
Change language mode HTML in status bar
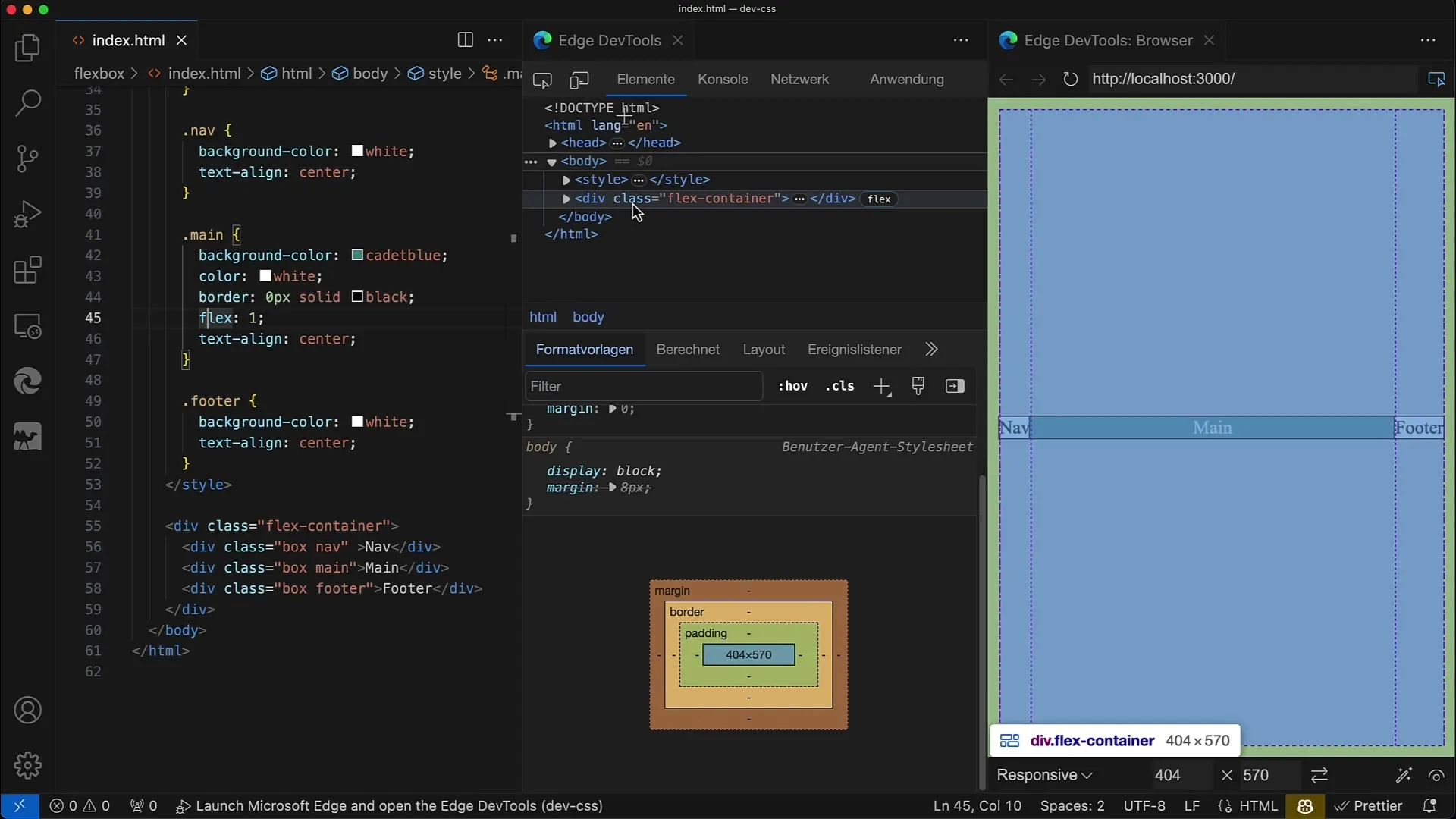click(1259, 806)
